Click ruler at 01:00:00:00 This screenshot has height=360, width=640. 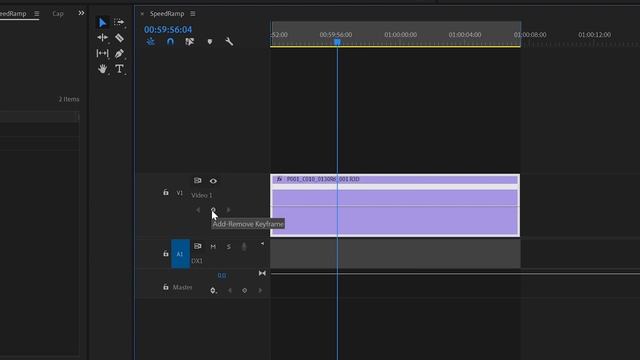400,35
